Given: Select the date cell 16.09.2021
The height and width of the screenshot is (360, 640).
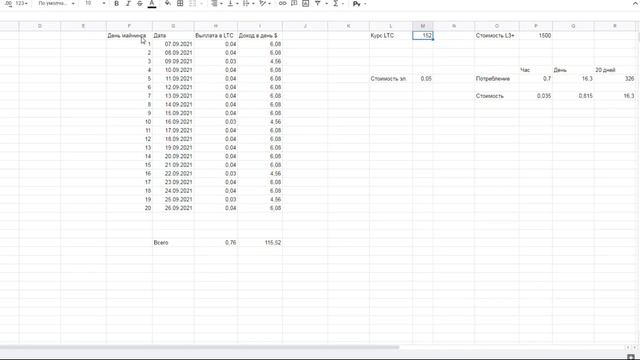Looking at the screenshot, I should (173, 122).
